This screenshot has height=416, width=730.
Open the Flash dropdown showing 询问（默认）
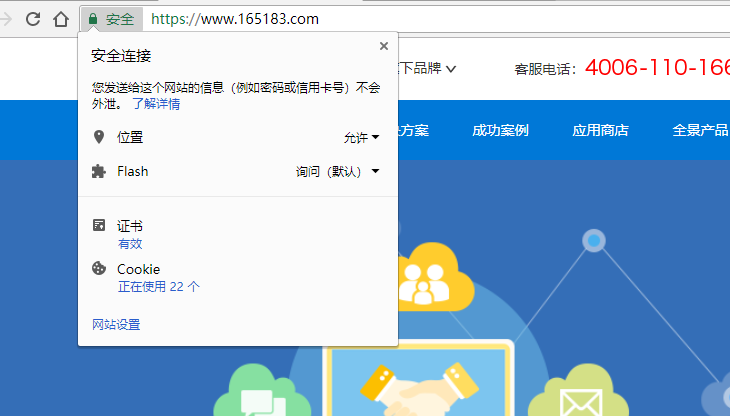click(338, 172)
